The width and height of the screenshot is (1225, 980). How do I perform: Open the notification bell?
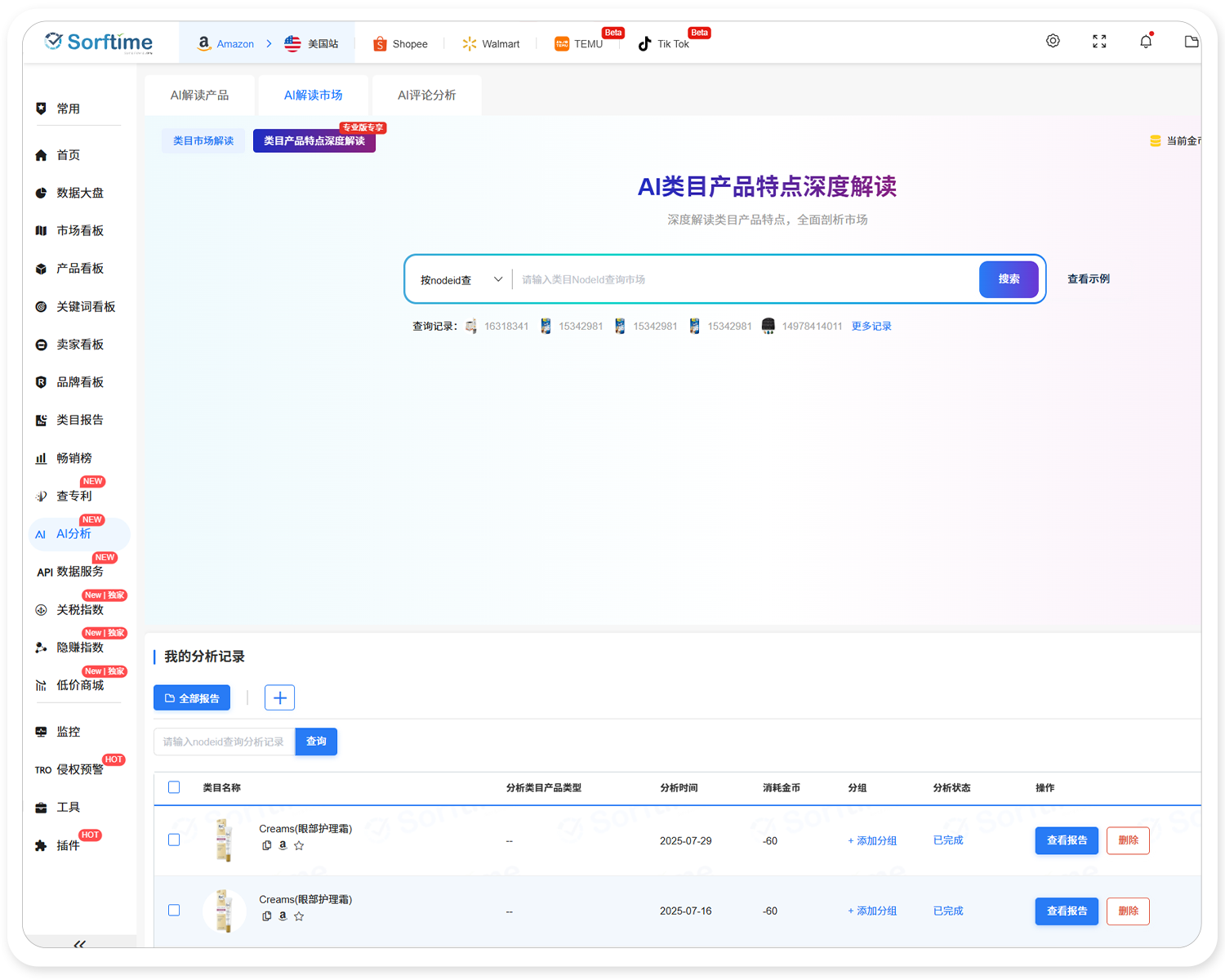click(x=1146, y=41)
